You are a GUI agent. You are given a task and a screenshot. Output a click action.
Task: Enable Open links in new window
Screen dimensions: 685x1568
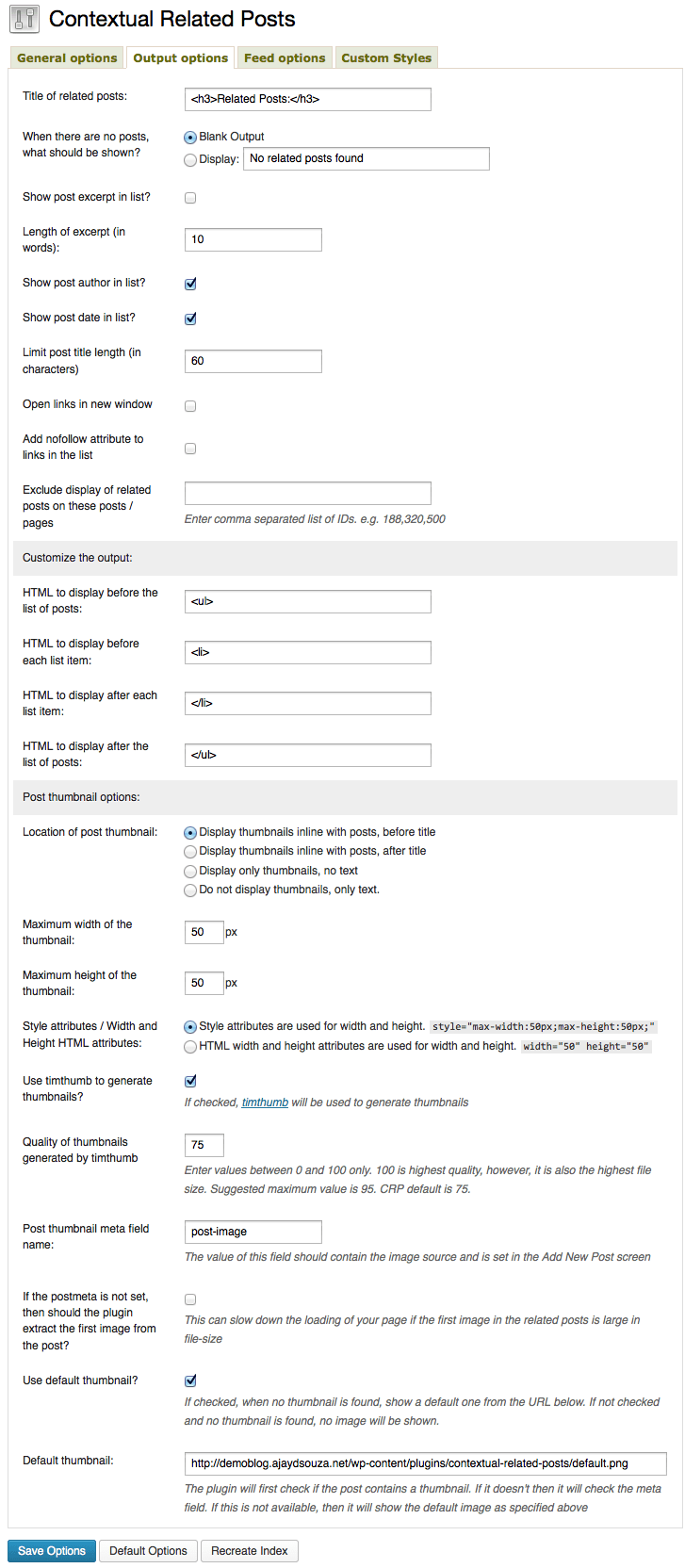[x=190, y=406]
